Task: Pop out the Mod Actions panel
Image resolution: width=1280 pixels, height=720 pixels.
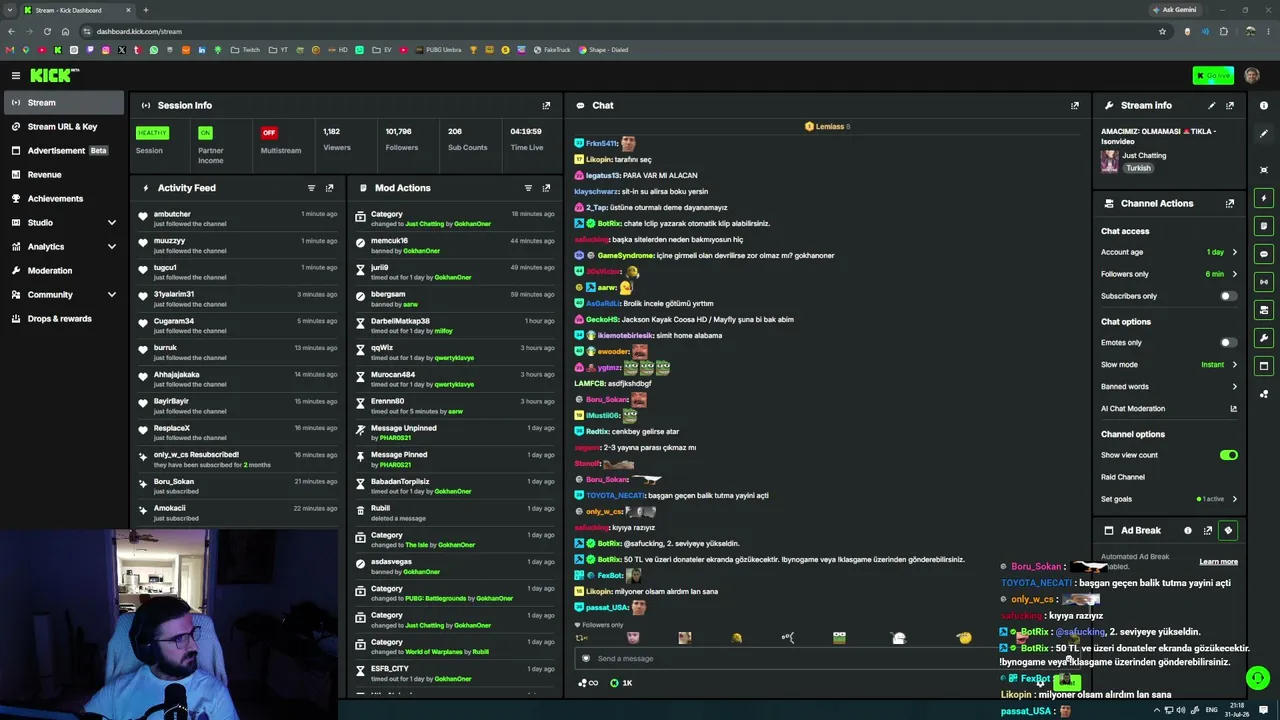Action: coord(546,188)
